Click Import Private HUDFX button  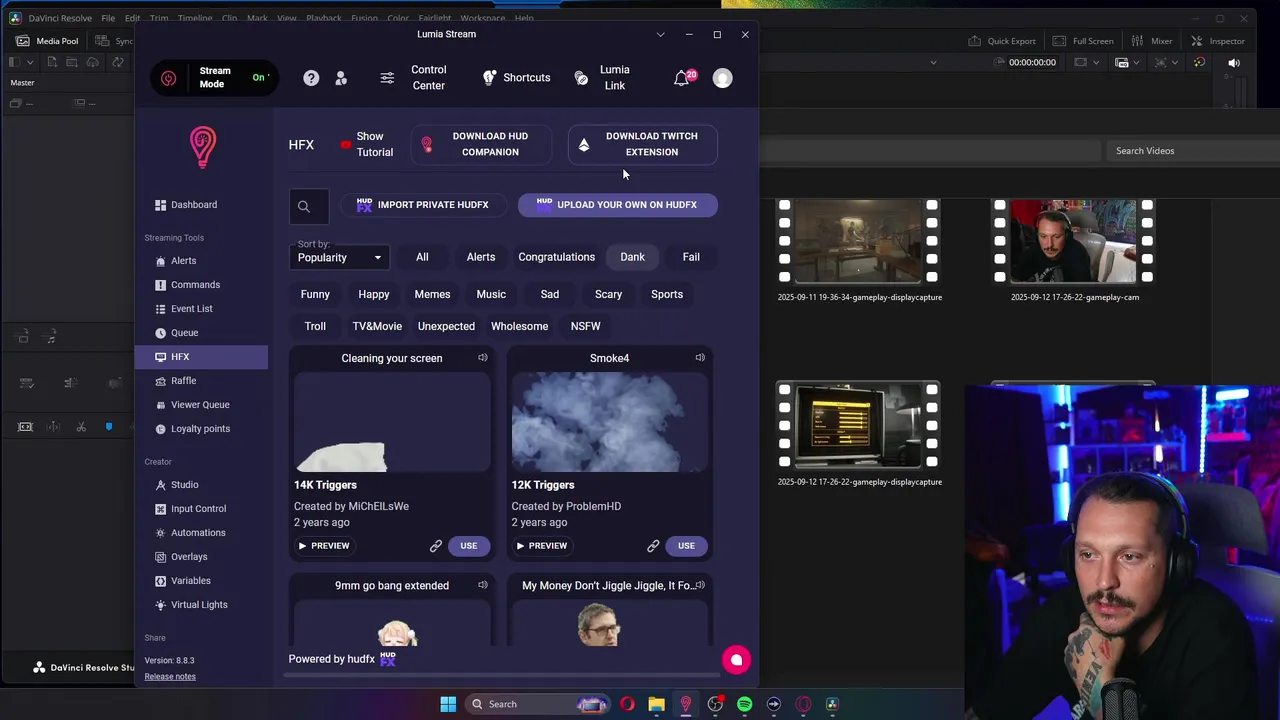tap(423, 205)
